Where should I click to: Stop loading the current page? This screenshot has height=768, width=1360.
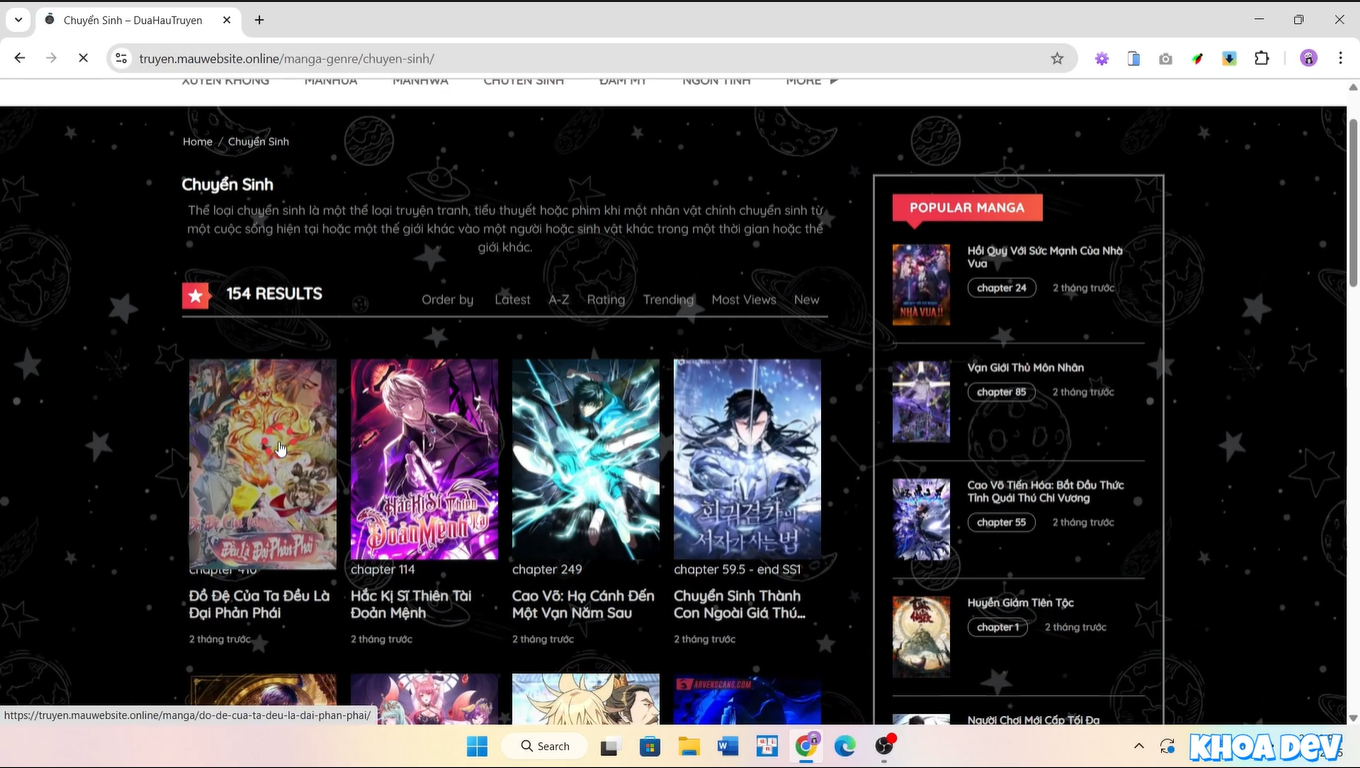pyautogui.click(x=83, y=58)
